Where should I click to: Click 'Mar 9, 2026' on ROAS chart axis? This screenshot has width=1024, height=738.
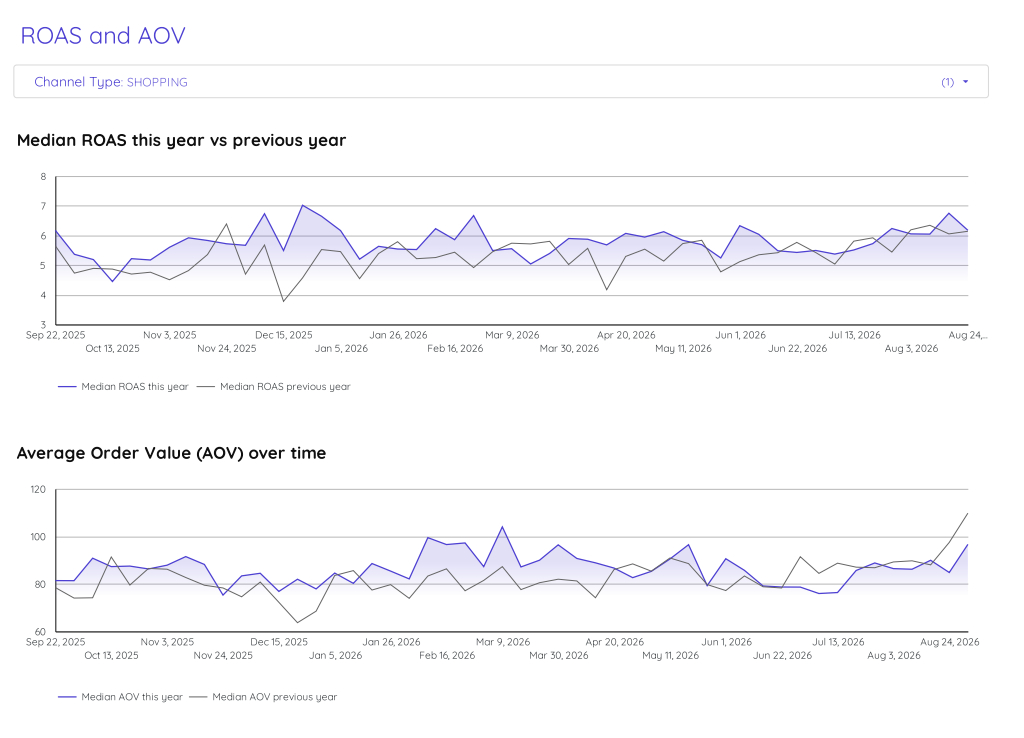(x=512, y=335)
